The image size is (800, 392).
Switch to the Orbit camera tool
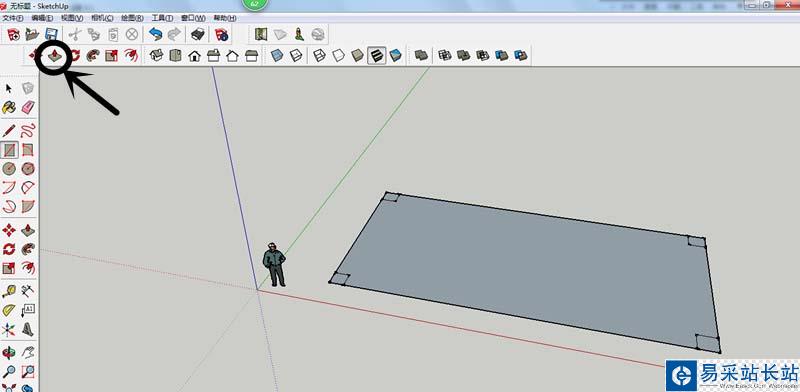pos(9,352)
